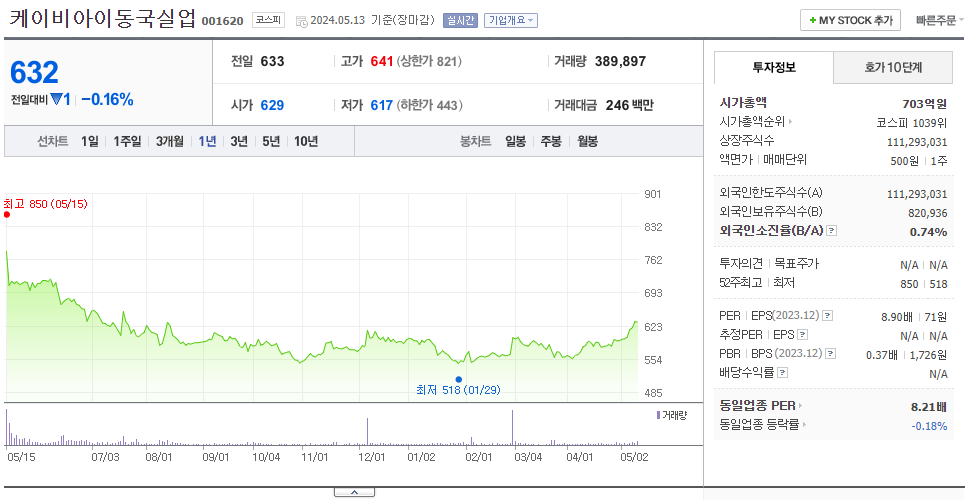Viewport: 968px width, 500px height.
Task: Switch to the 호가10단계 tab
Action: click(x=893, y=67)
